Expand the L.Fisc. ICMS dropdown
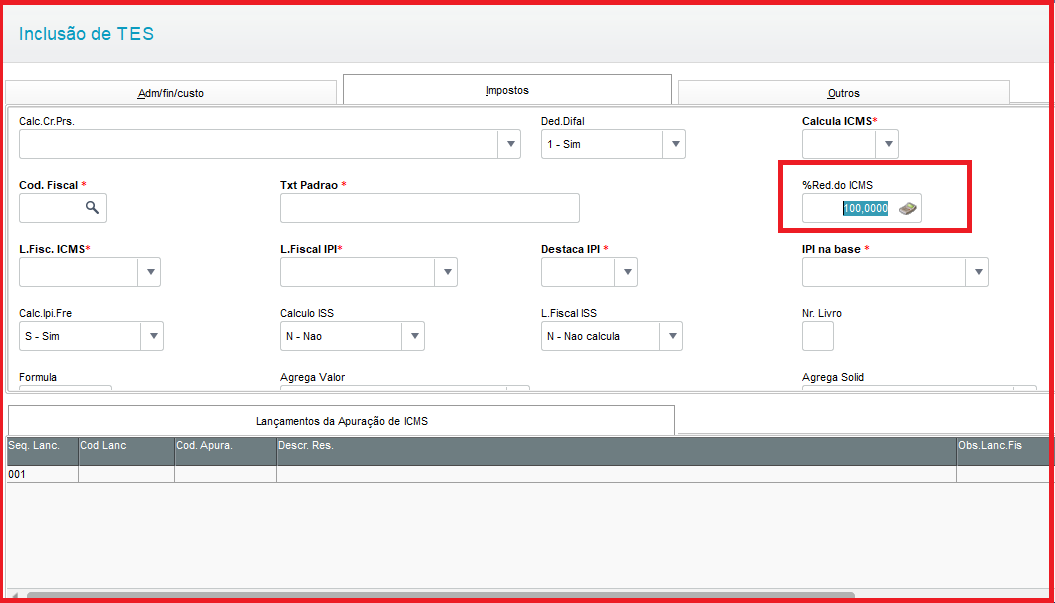The width and height of the screenshot is (1055, 603). tap(149, 272)
